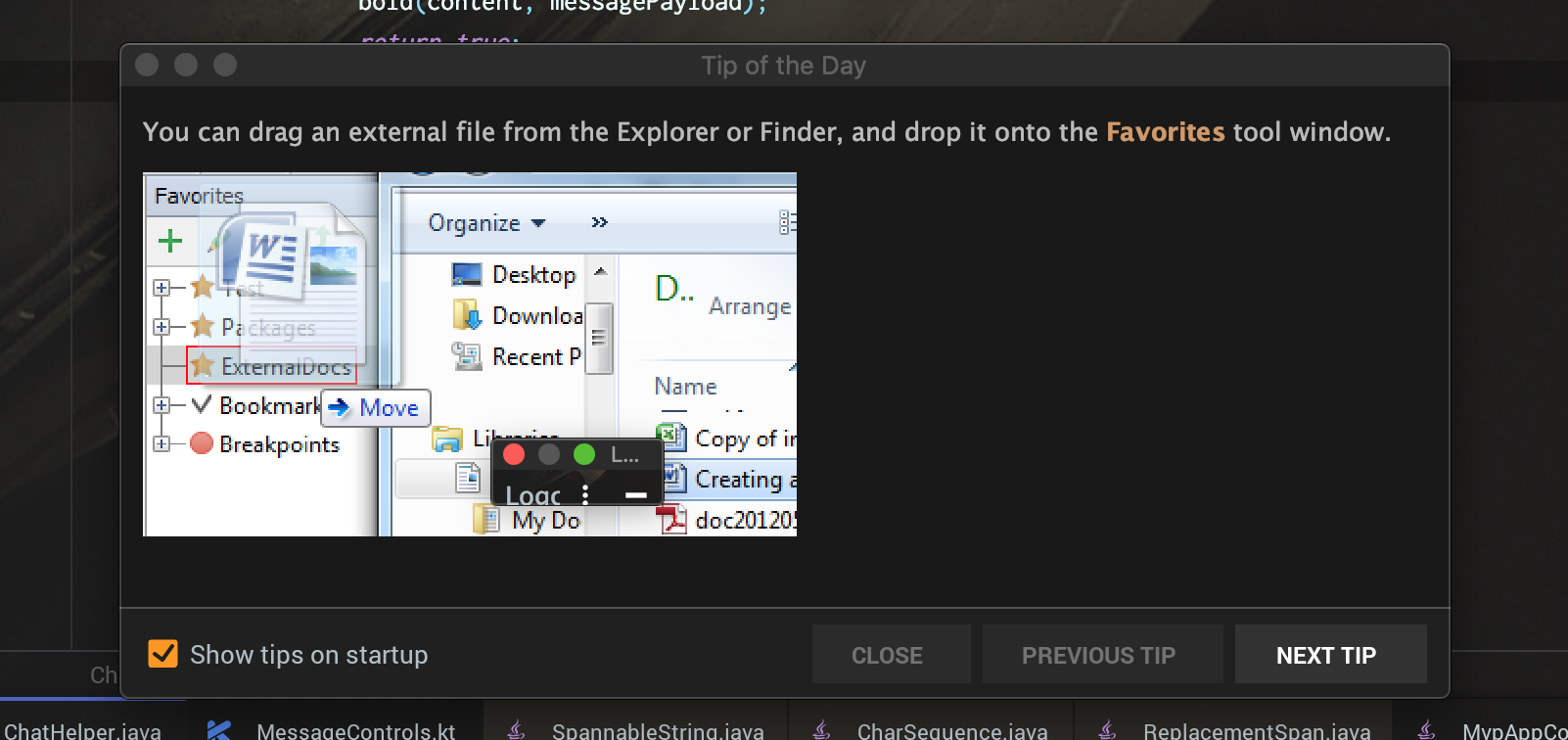1568x740 pixels.
Task: Click the red Breakpoints circle icon
Action: pyautogui.click(x=202, y=443)
